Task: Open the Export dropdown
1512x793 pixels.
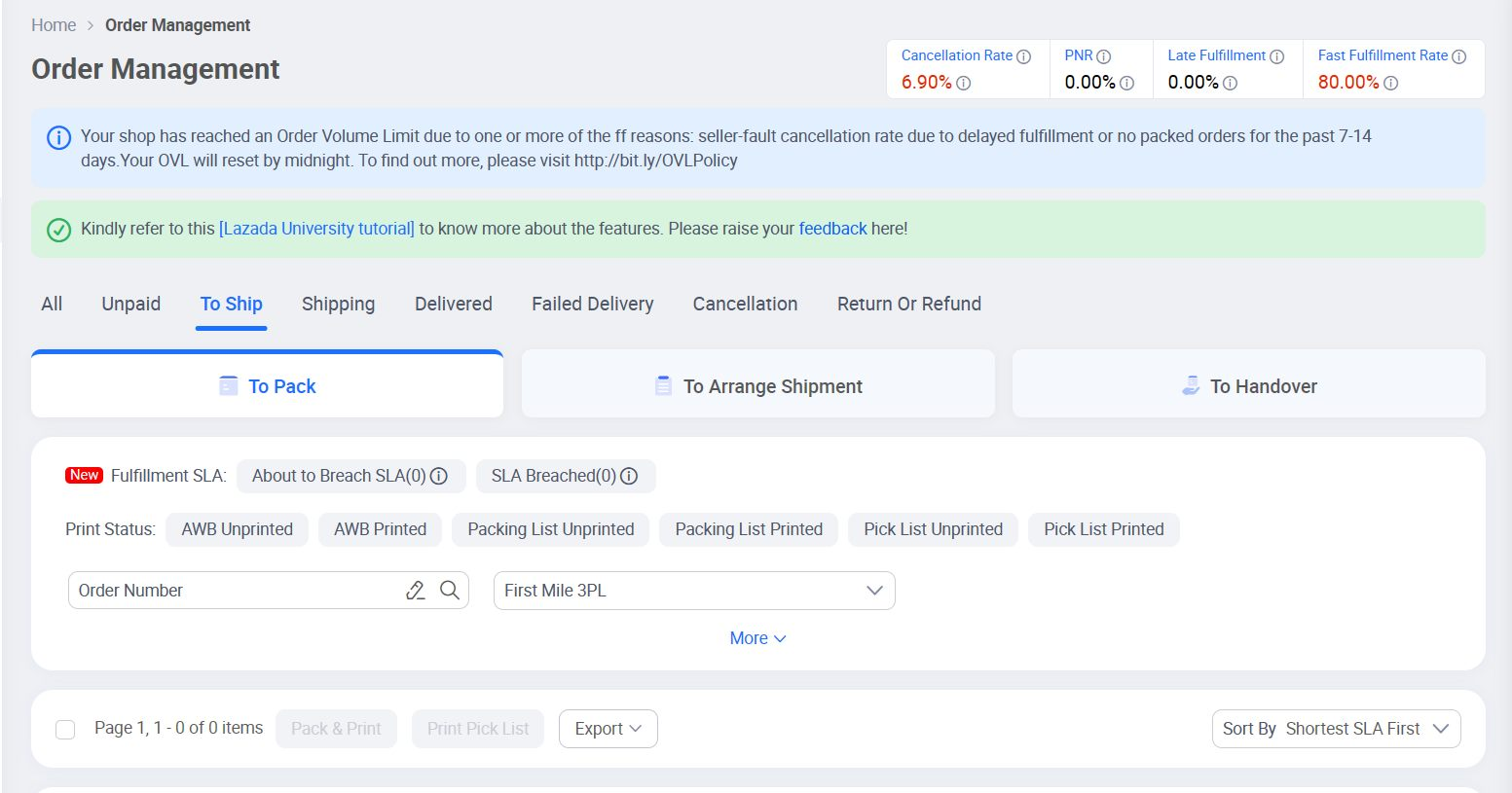Action: [608, 728]
